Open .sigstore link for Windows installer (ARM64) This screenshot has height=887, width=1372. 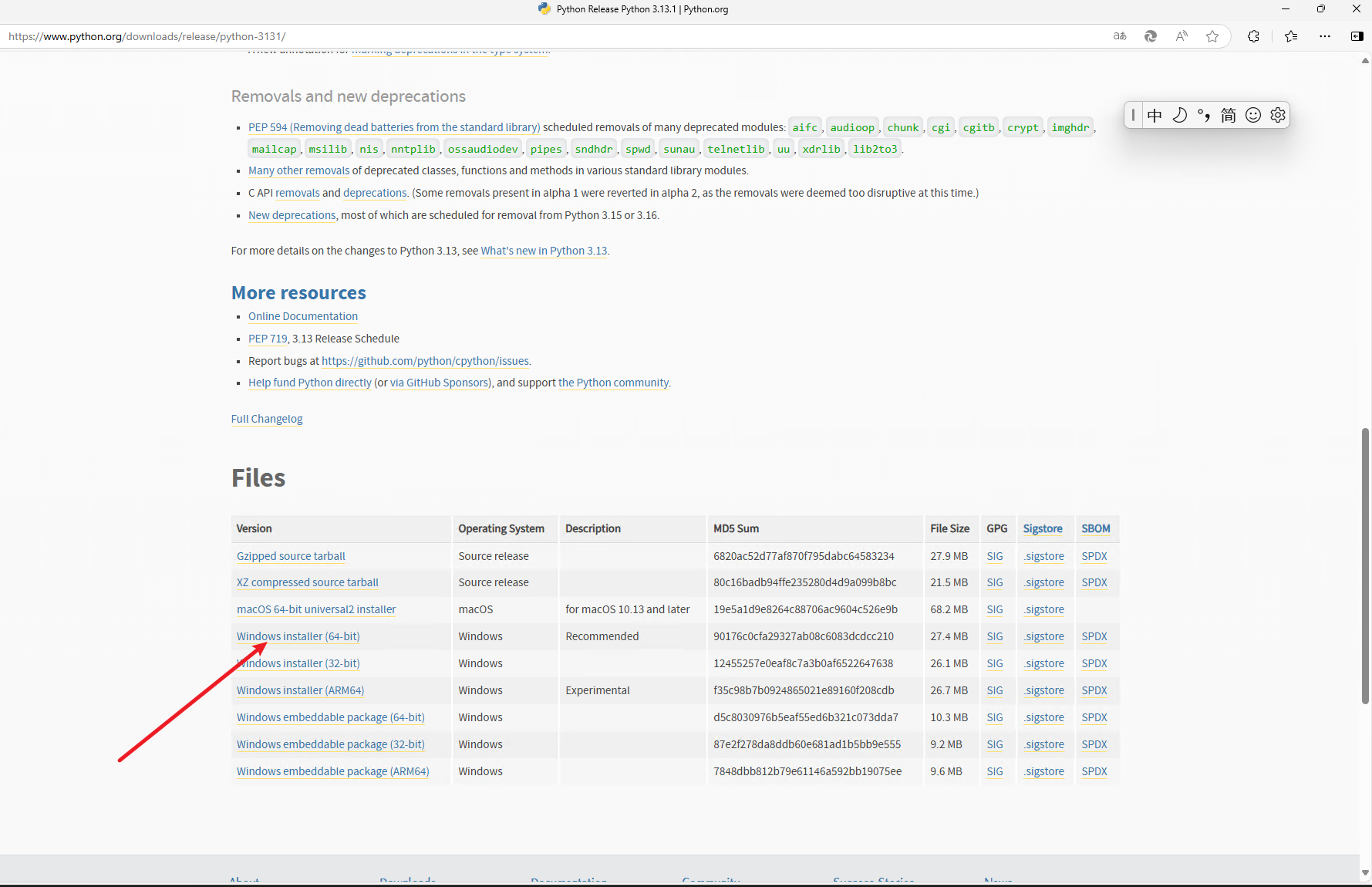pyautogui.click(x=1044, y=690)
